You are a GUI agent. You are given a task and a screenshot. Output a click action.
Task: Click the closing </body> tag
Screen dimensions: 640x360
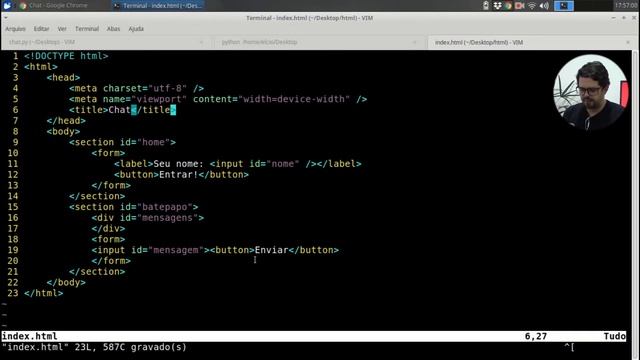pos(66,282)
